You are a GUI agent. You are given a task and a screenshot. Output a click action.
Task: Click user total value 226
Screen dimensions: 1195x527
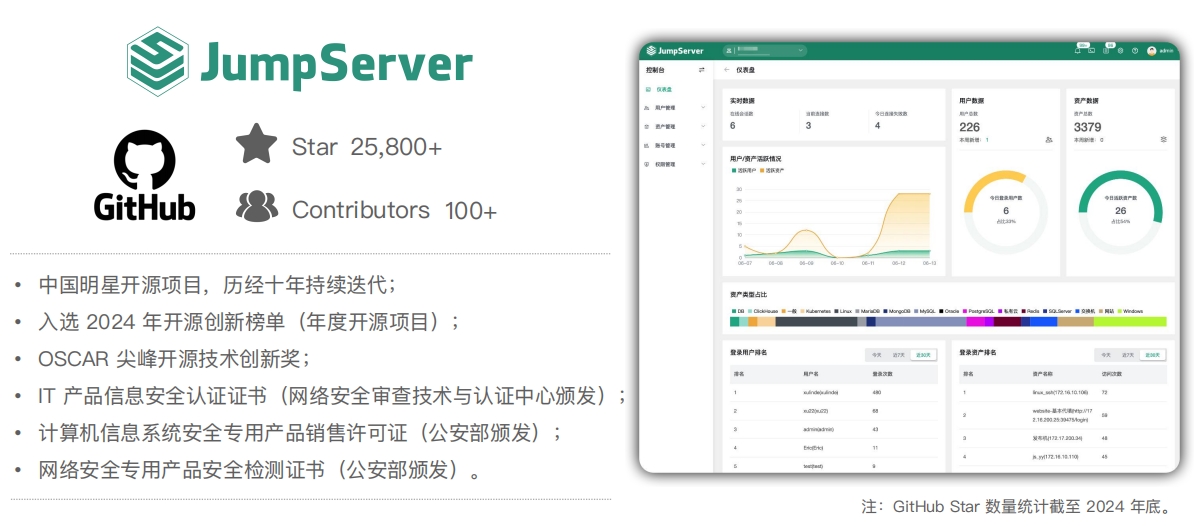pyautogui.click(x=969, y=127)
